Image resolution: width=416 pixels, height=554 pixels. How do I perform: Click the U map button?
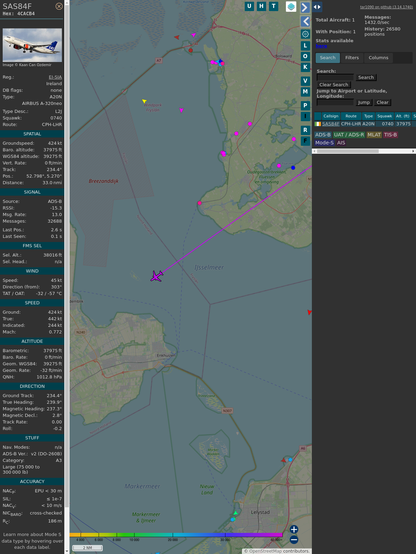[249, 6]
